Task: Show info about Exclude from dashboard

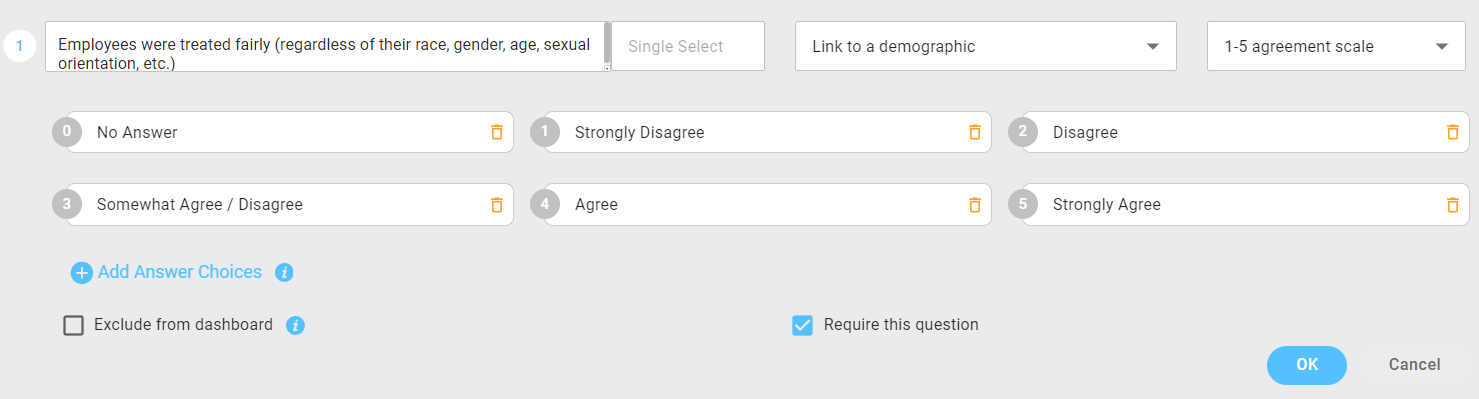Action: [295, 325]
